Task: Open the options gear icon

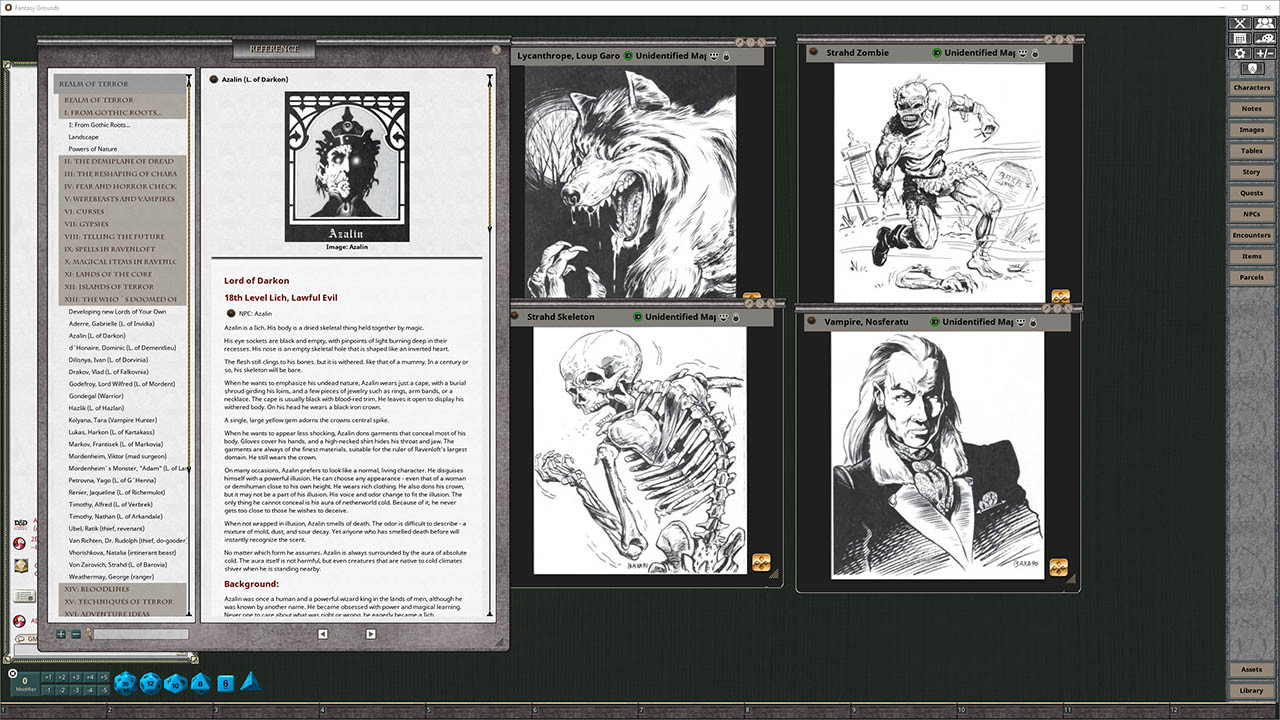Action: click(x=1240, y=53)
